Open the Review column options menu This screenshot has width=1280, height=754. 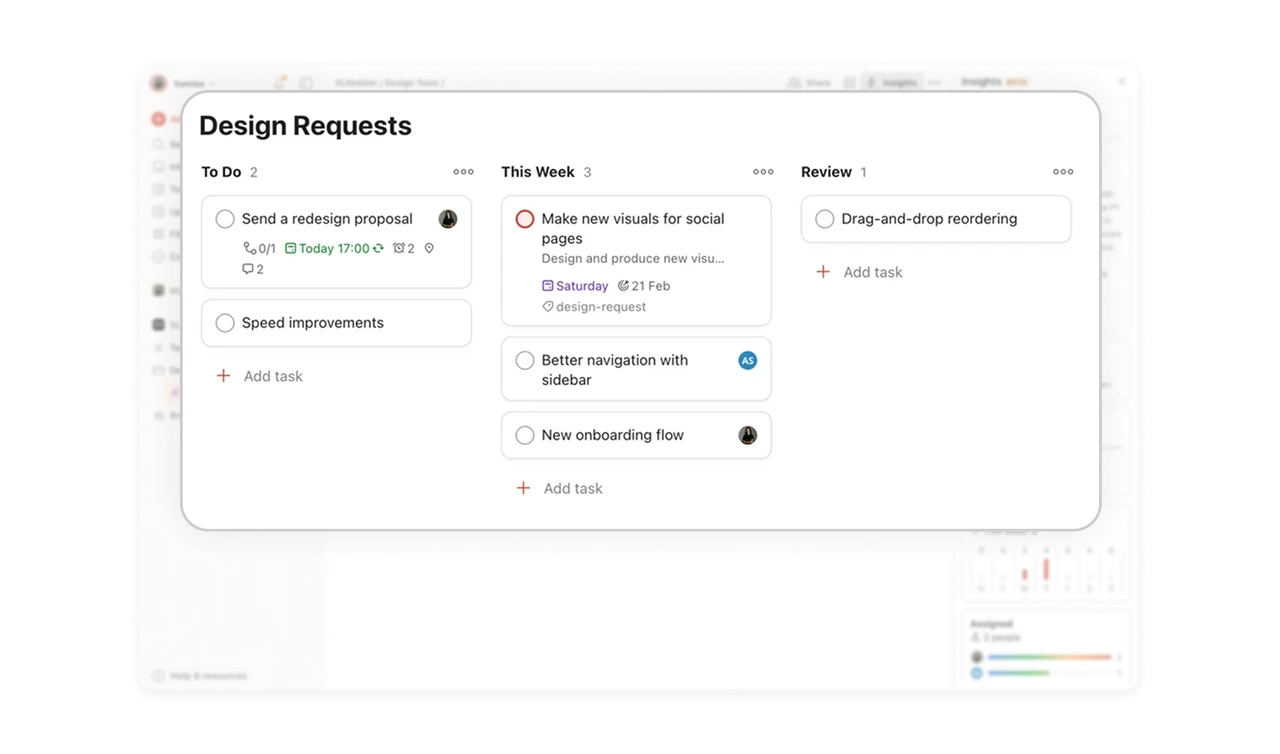coord(1062,171)
